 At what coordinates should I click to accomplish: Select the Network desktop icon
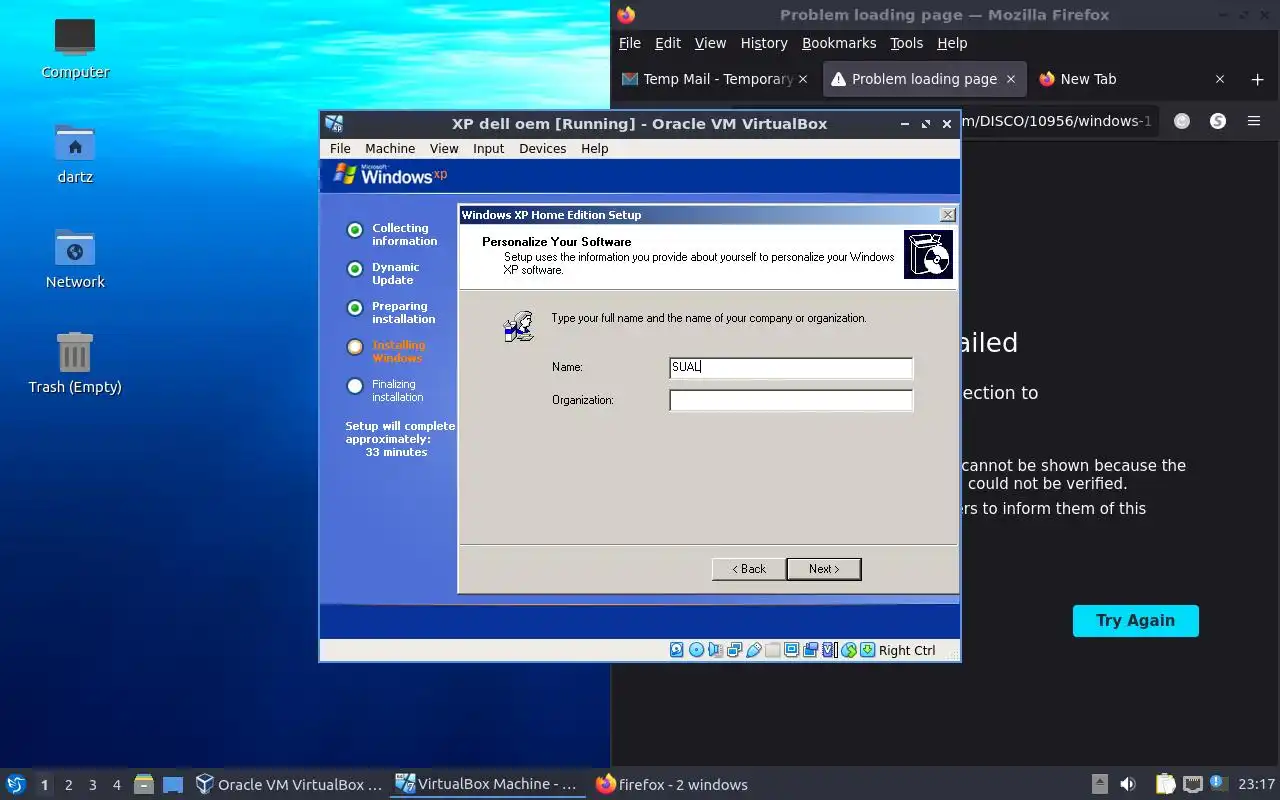tap(75, 258)
